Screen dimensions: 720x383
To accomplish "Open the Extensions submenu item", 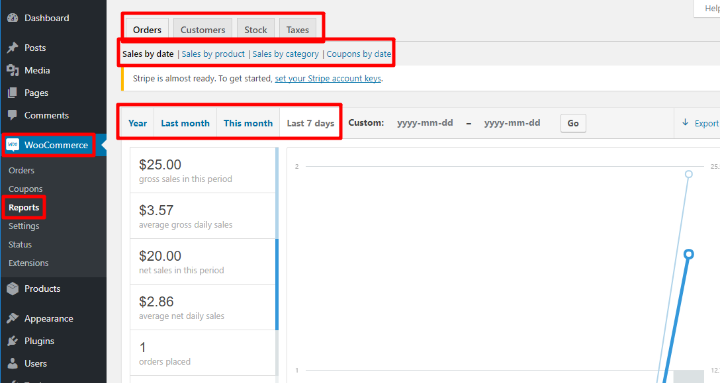I will click(28, 263).
